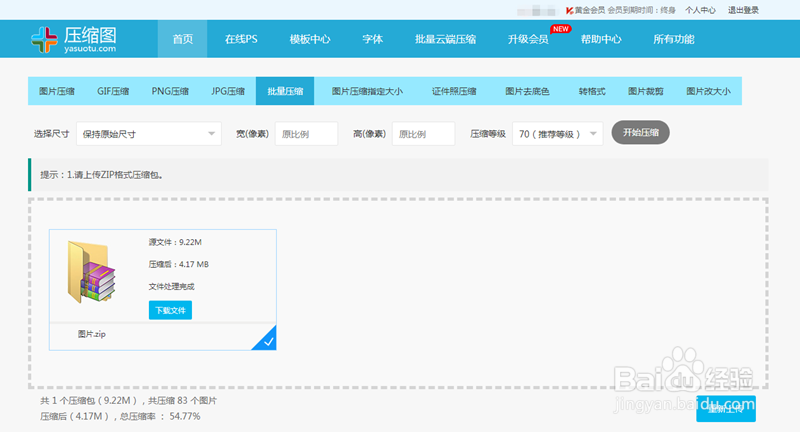Click the 退出登录 link
The image size is (800, 432).
(743, 10)
